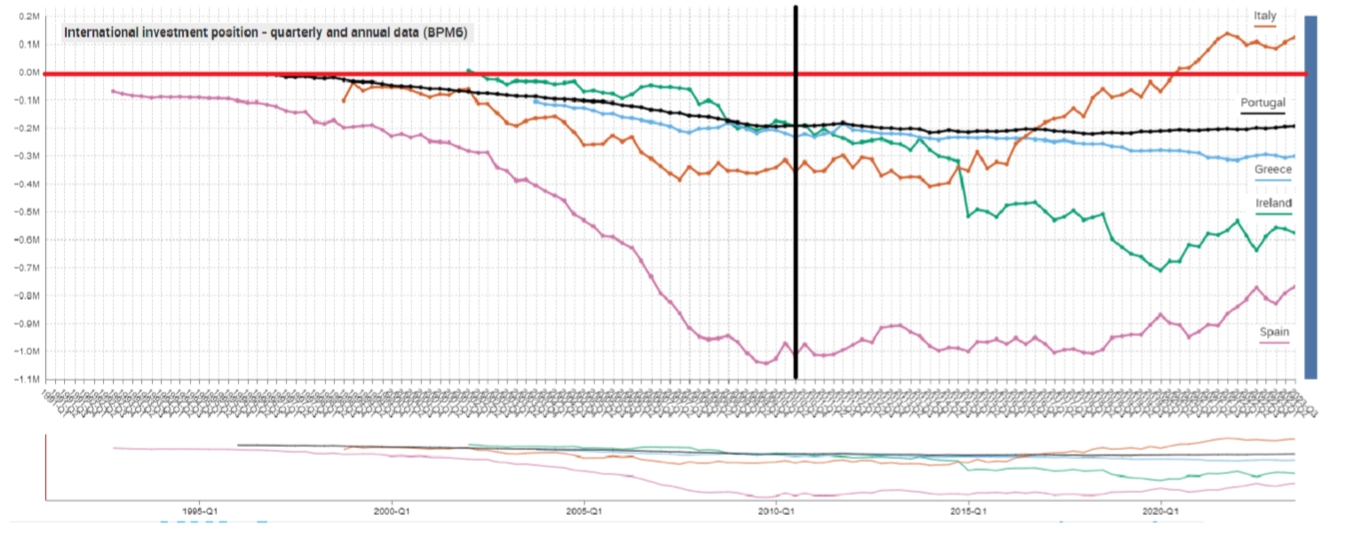Click the black line swatch under Portugal
The width and height of the screenshot is (1352, 538).
click(1262, 113)
